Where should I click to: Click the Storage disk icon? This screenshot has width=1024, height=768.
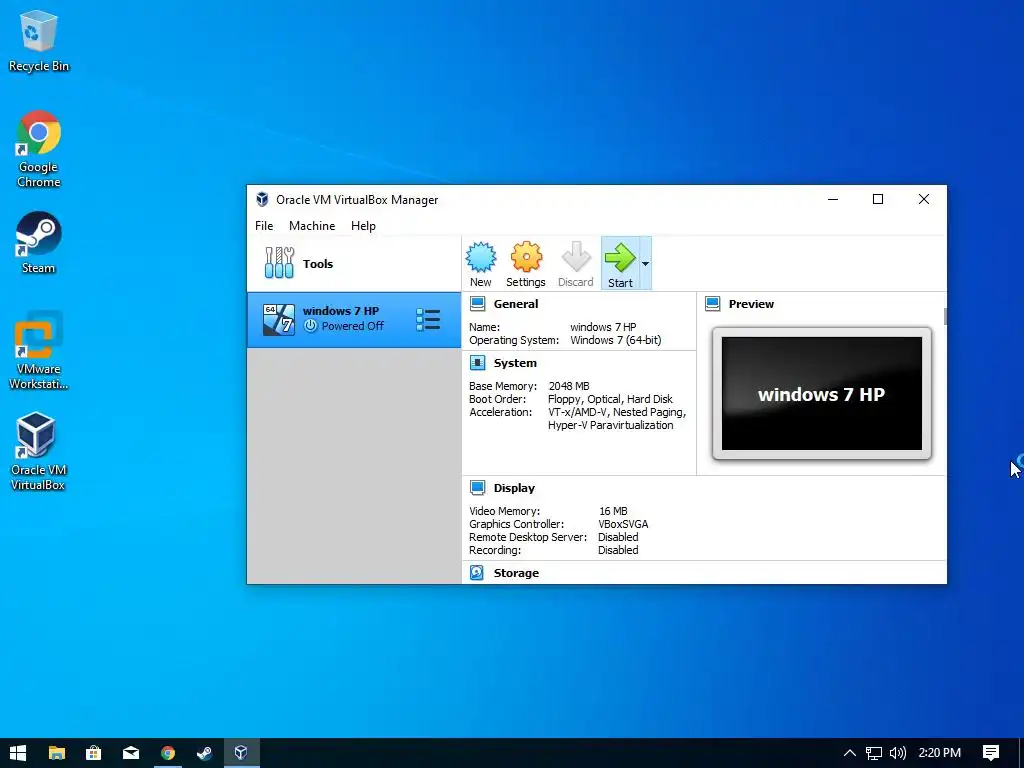477,573
